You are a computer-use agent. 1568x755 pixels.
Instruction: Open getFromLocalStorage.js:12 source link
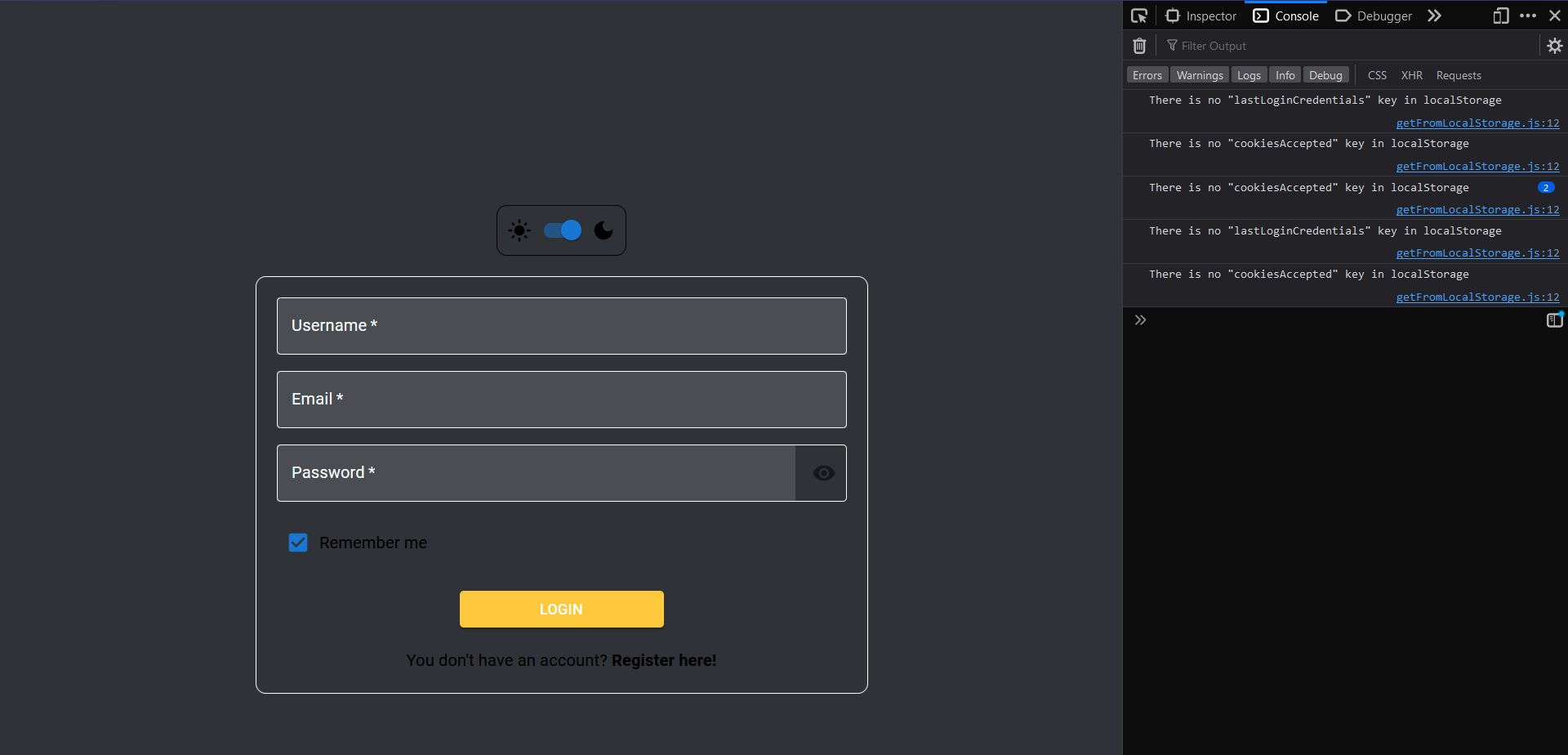click(x=1477, y=123)
